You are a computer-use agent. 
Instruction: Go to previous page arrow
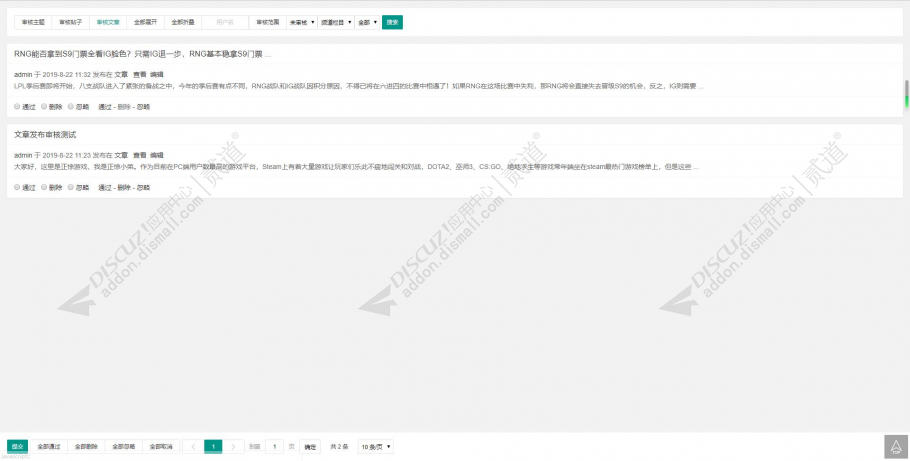pos(193,446)
